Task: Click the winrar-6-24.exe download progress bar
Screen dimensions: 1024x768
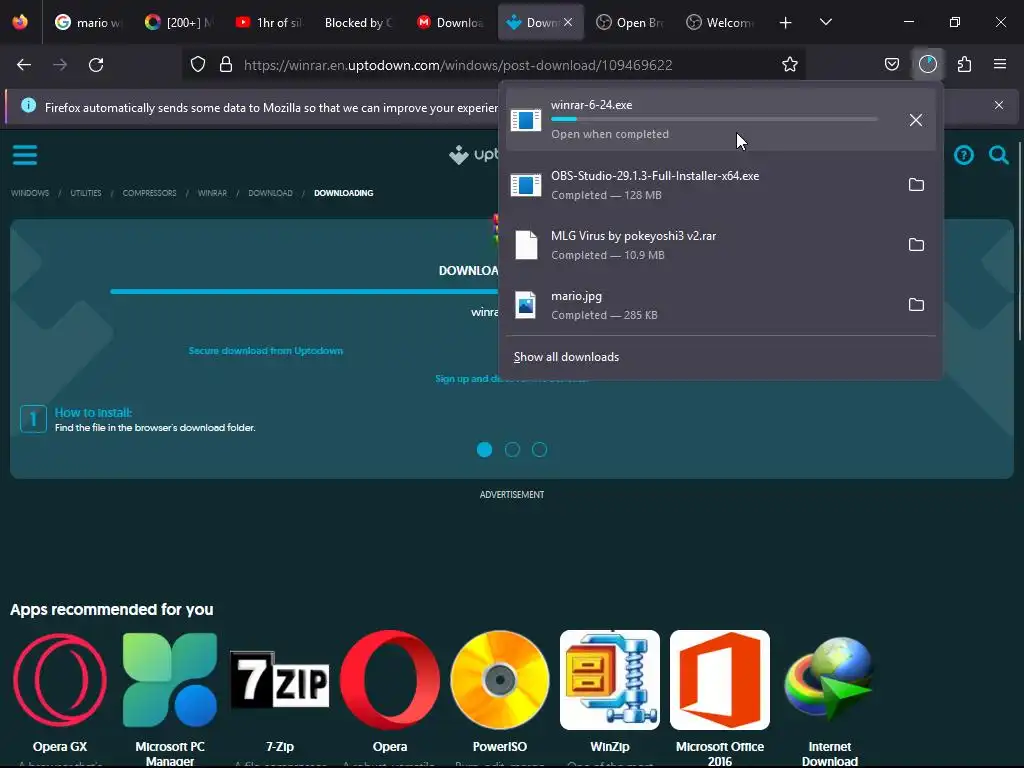Action: click(714, 119)
